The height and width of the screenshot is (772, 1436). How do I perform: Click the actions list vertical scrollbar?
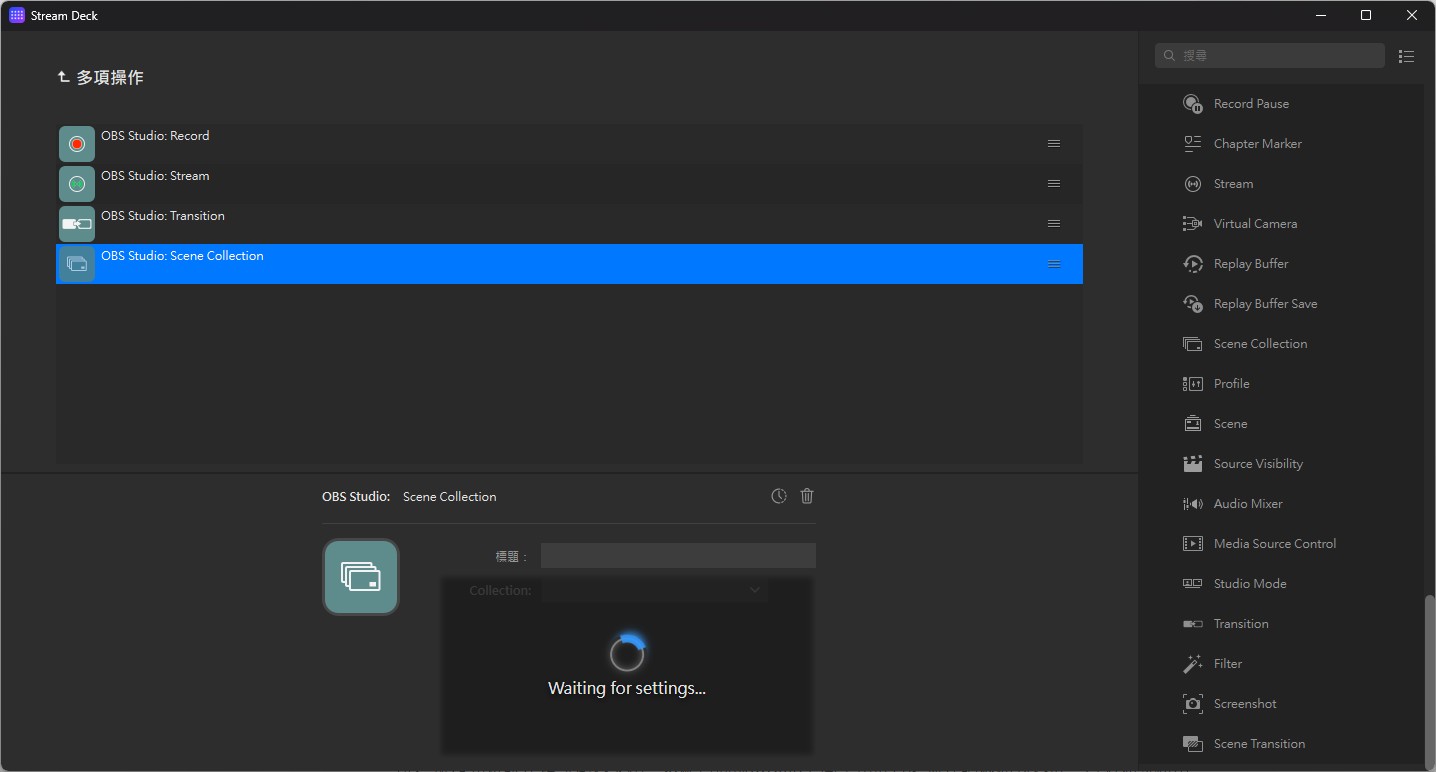pos(1430,680)
